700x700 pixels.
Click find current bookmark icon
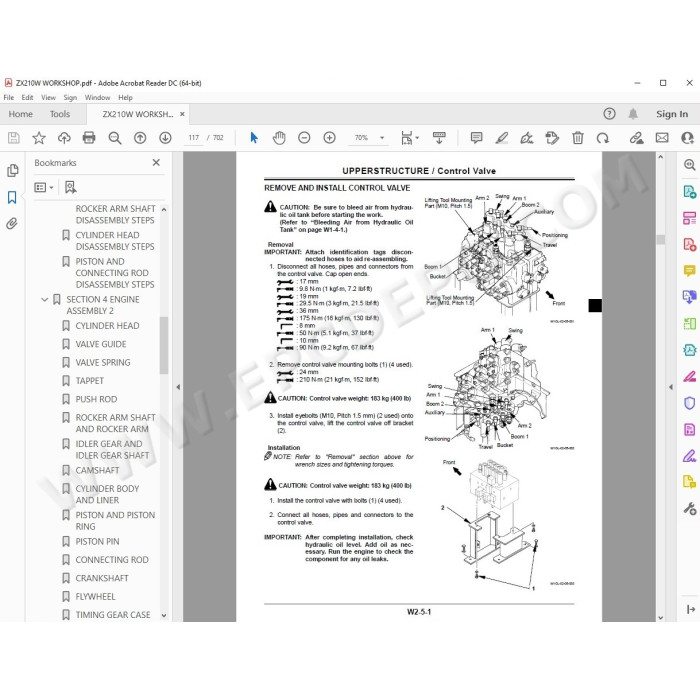70,187
